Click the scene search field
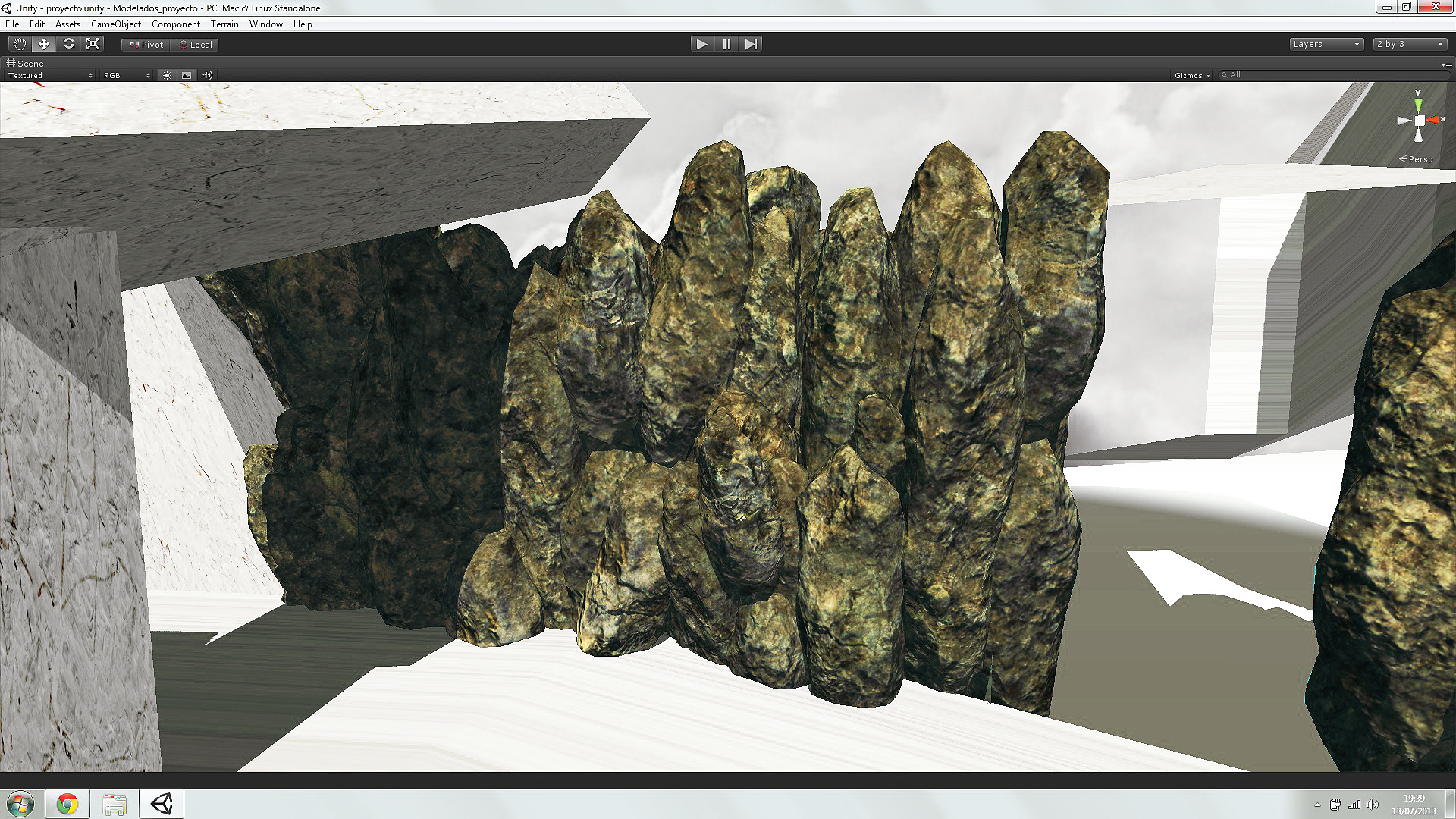Image resolution: width=1456 pixels, height=819 pixels. (x=1335, y=75)
